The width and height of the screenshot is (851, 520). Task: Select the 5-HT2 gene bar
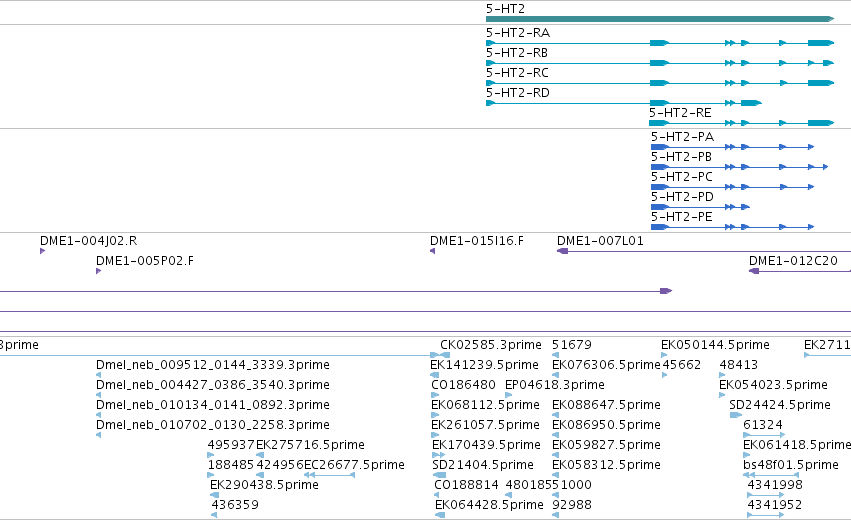[659, 19]
